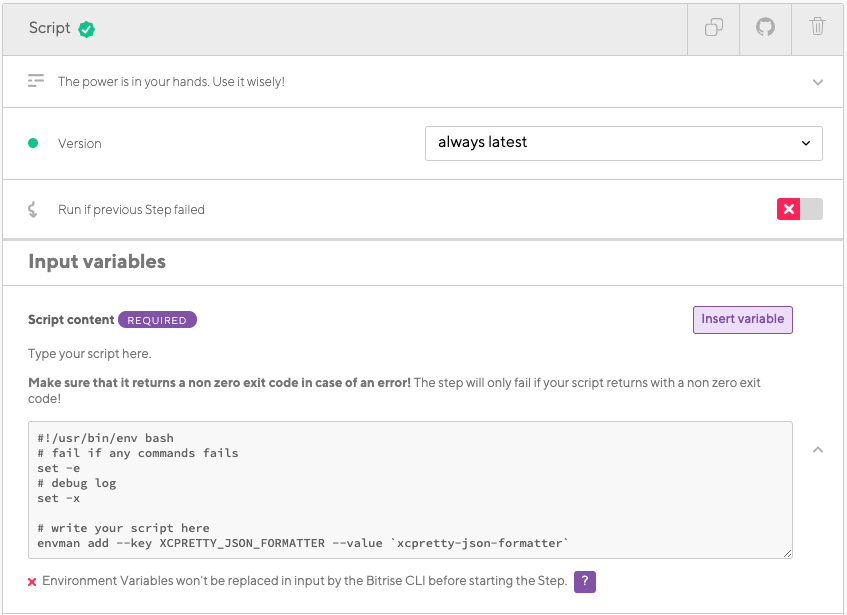Image resolution: width=847 pixels, height=615 pixels.
Task: Open the always latest version dropdown
Action: (623, 143)
